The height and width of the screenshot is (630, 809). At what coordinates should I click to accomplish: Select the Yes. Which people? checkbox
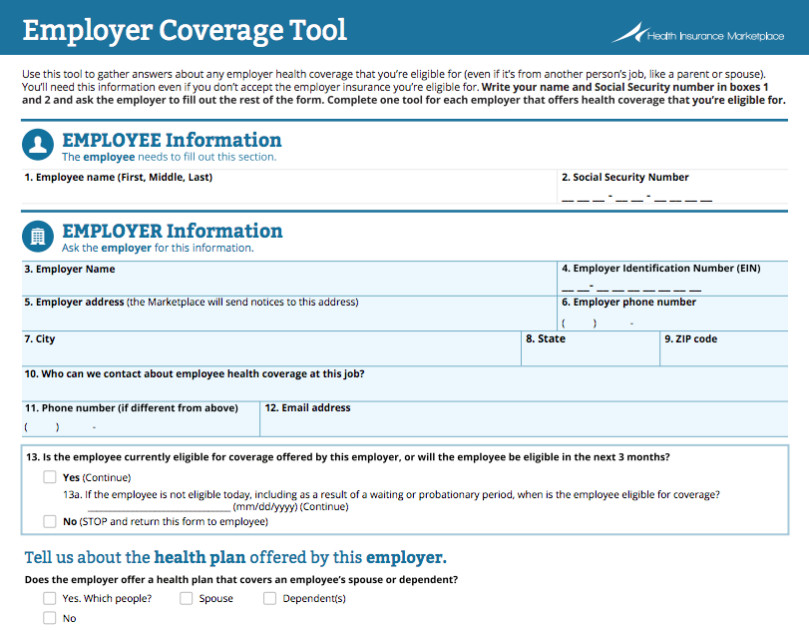tap(48, 597)
